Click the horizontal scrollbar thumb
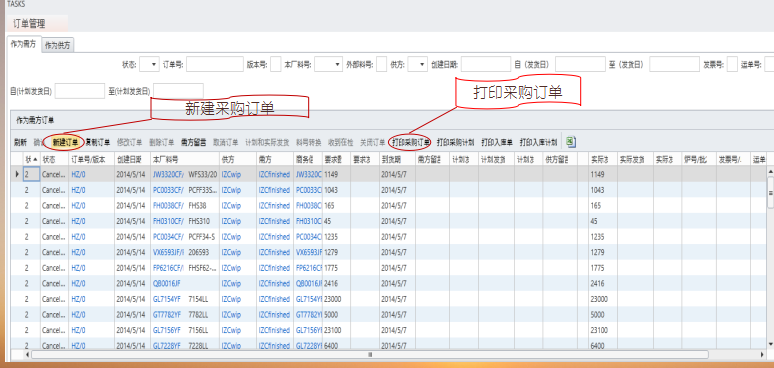 click(369, 354)
